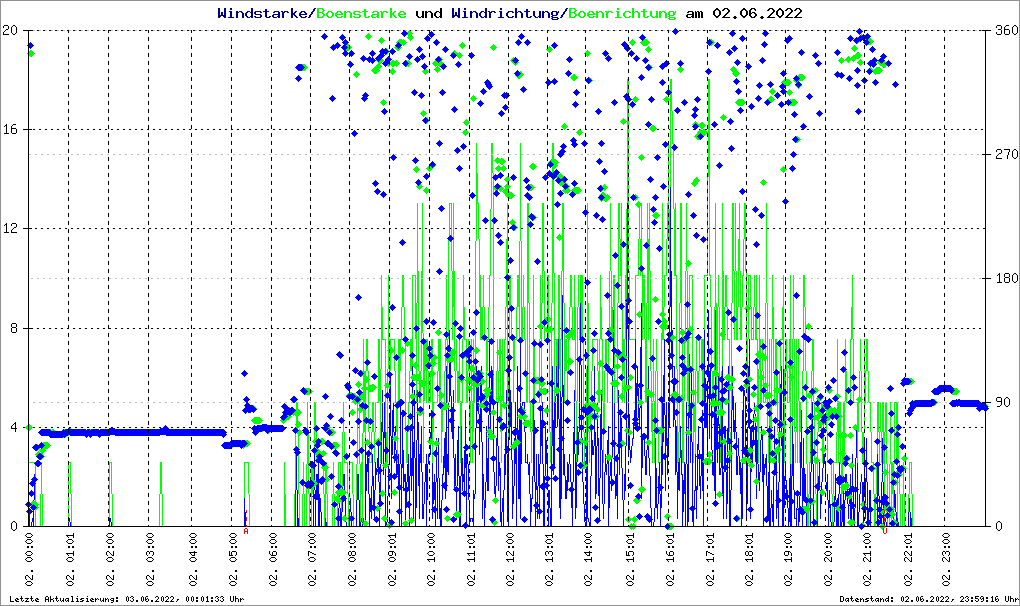Click the red sunset 'U' marker
Image resolution: width=1020 pixels, height=606 pixels.
coord(885,531)
